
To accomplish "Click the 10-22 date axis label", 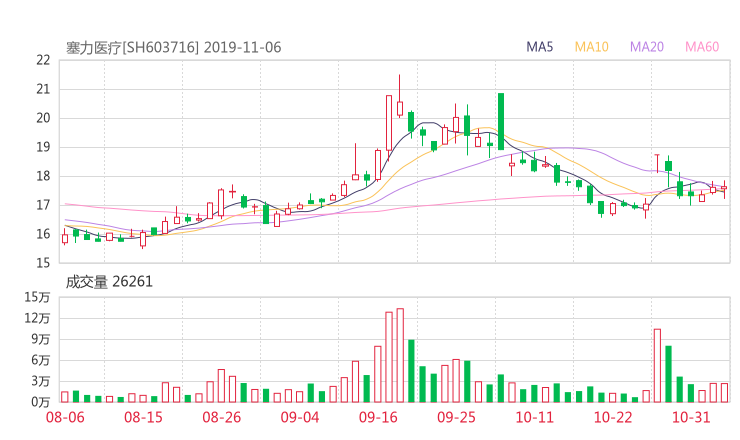I will [613, 417].
